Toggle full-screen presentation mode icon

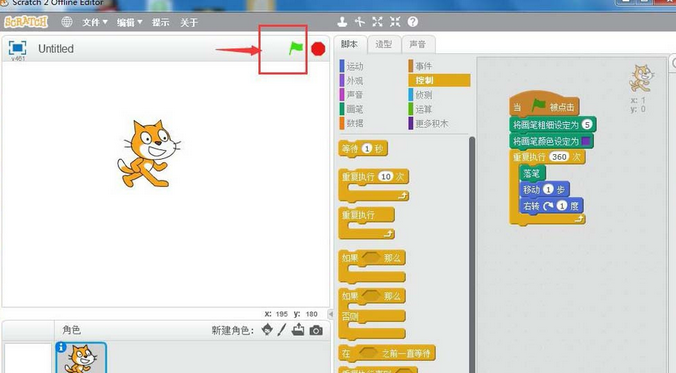tap(17, 48)
